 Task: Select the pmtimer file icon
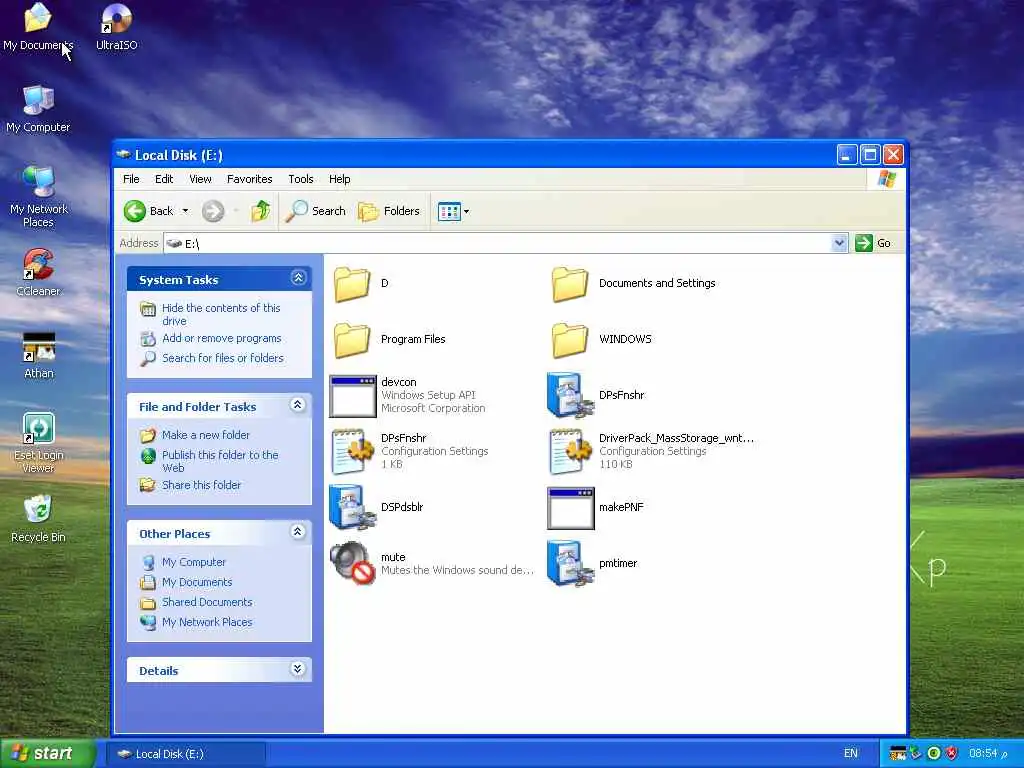coord(570,563)
